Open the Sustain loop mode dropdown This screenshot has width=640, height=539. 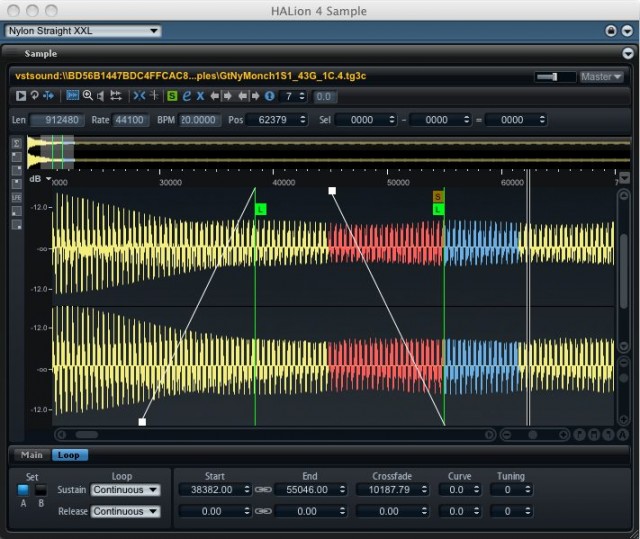coord(125,490)
